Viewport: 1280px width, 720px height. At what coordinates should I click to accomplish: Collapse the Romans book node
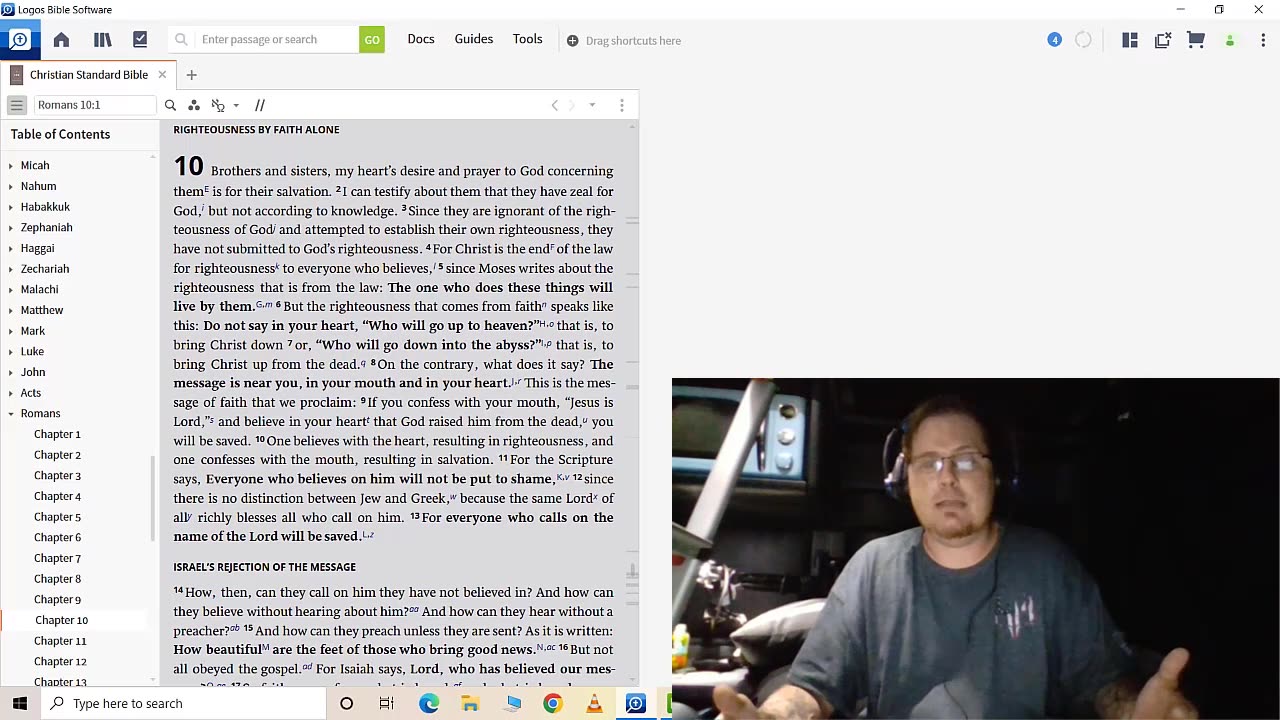click(11, 414)
